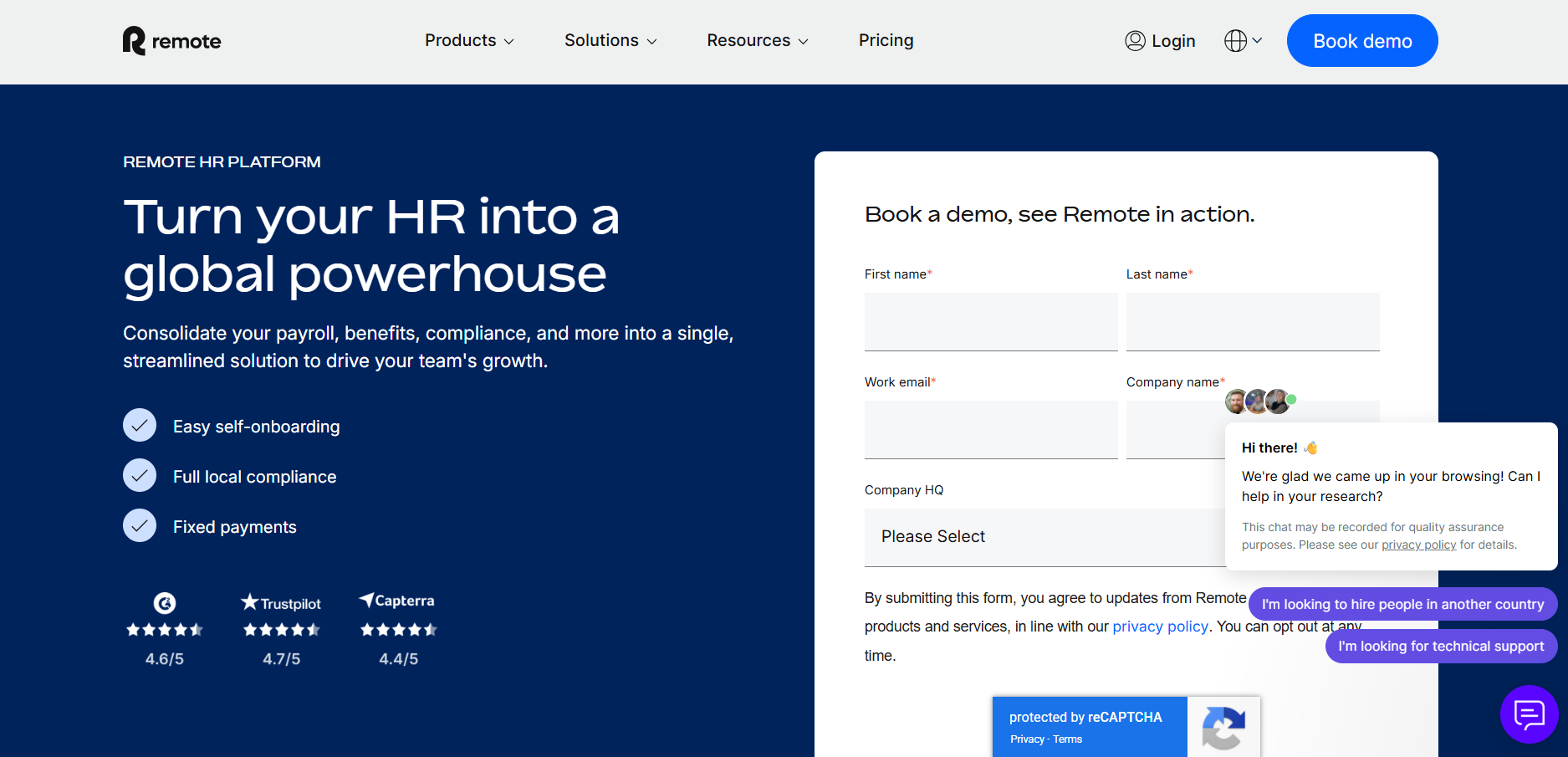Choose "I'm looking for technical support"

pos(1441,647)
